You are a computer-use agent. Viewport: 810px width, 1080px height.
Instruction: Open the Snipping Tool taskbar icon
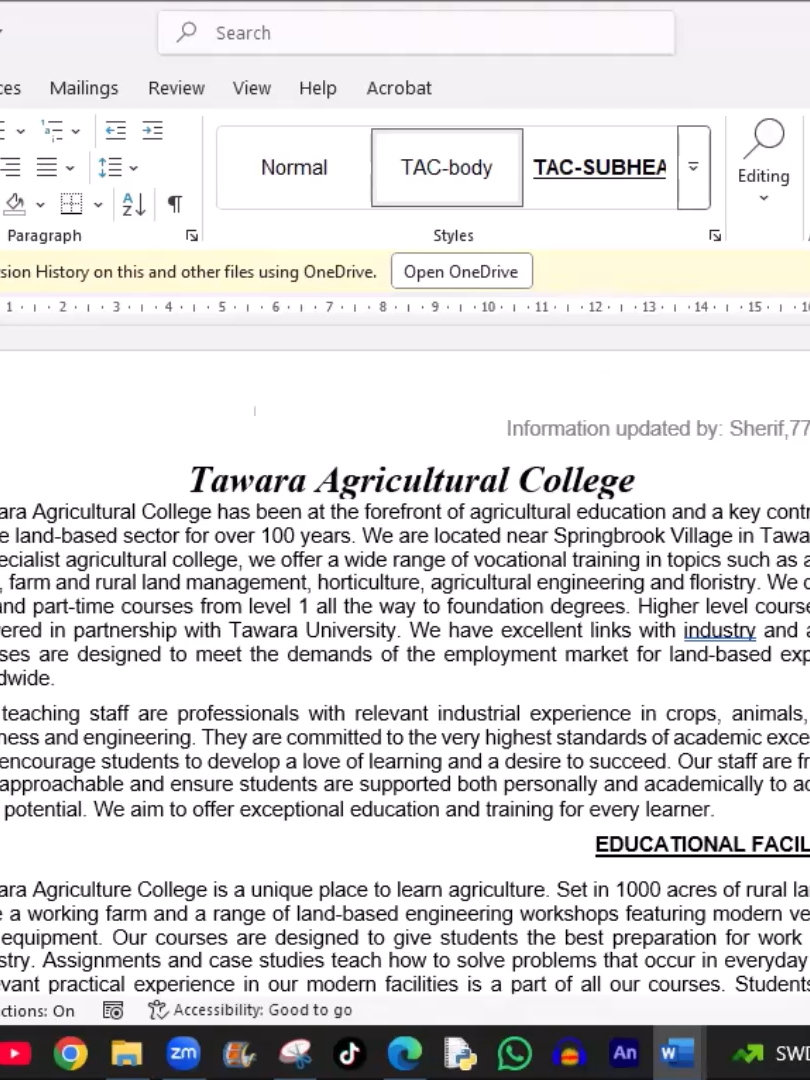tap(294, 1053)
